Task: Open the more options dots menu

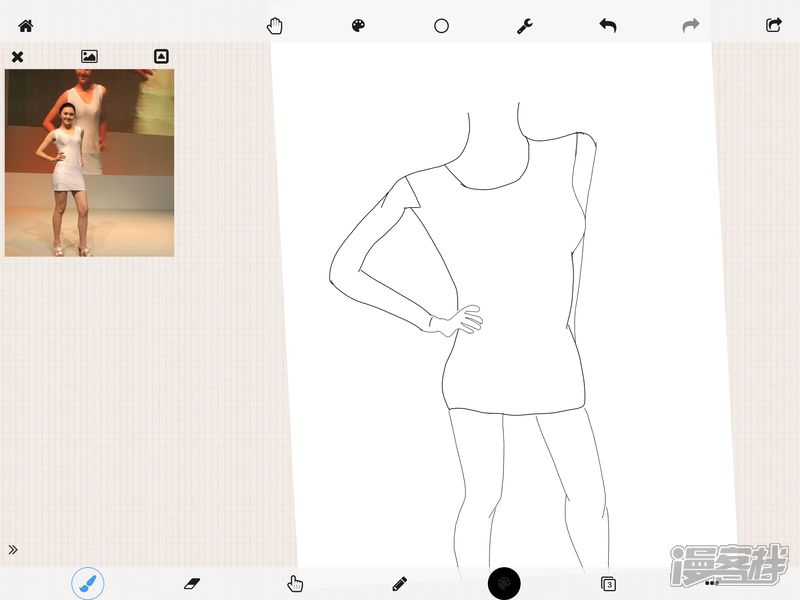Action: pos(711,582)
